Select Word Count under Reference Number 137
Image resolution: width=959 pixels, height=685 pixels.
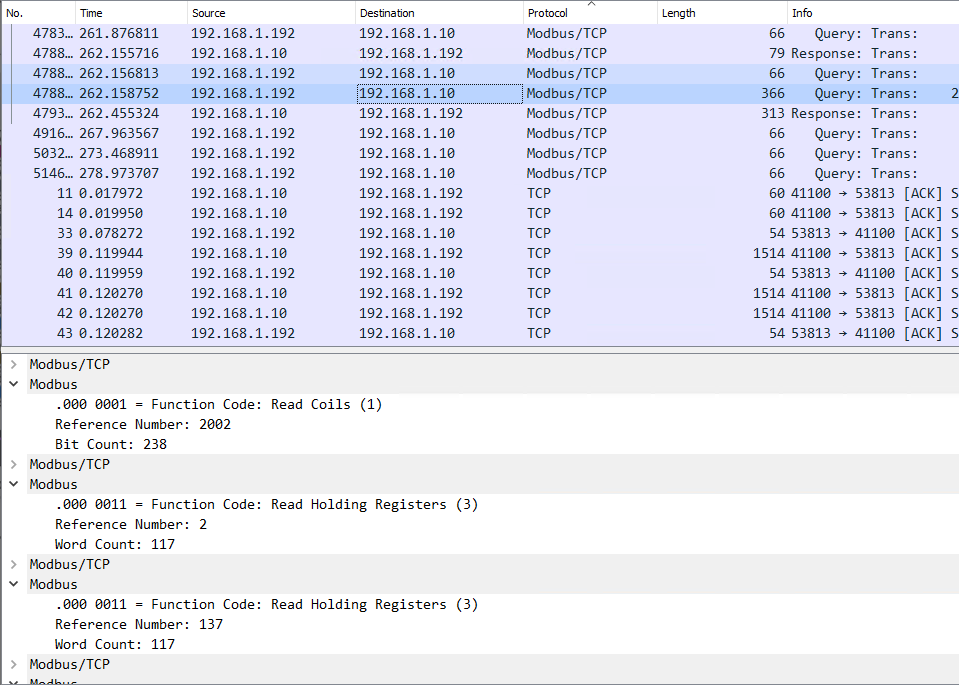114,644
